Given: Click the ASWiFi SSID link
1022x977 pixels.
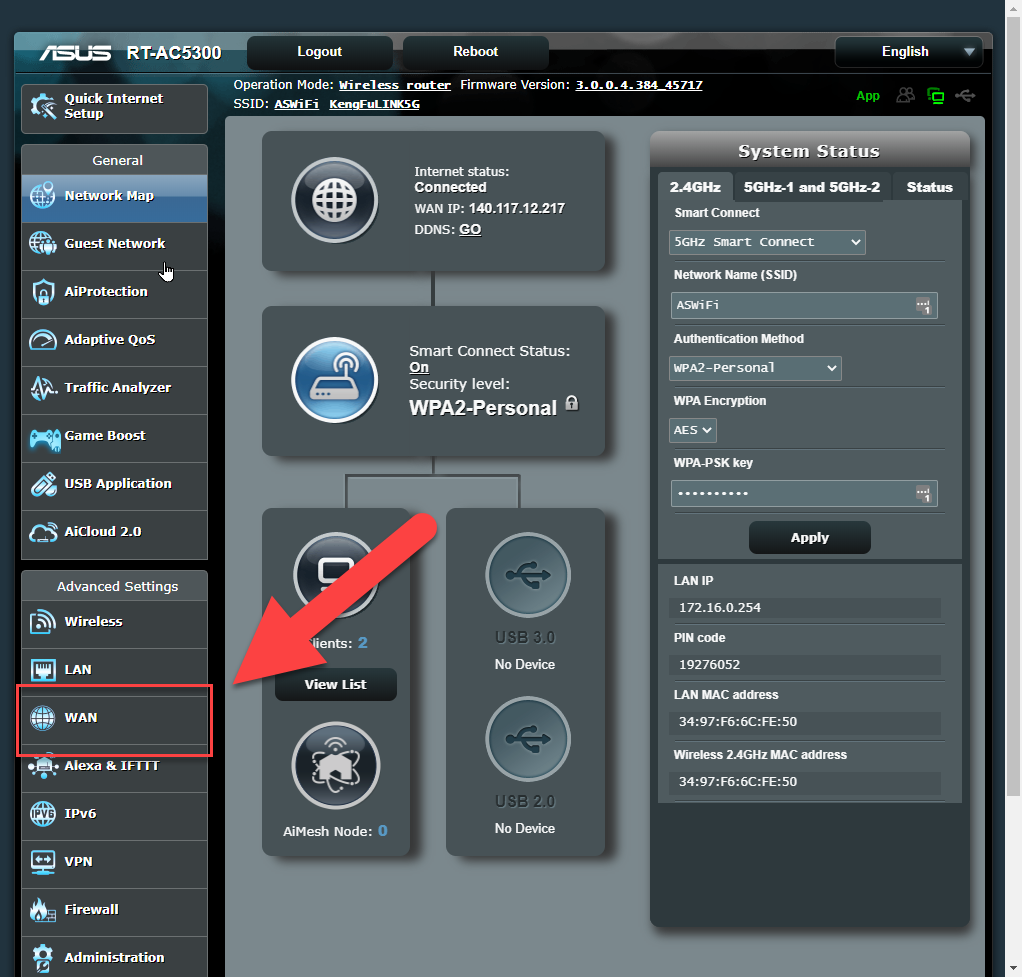Looking at the screenshot, I should (x=297, y=104).
